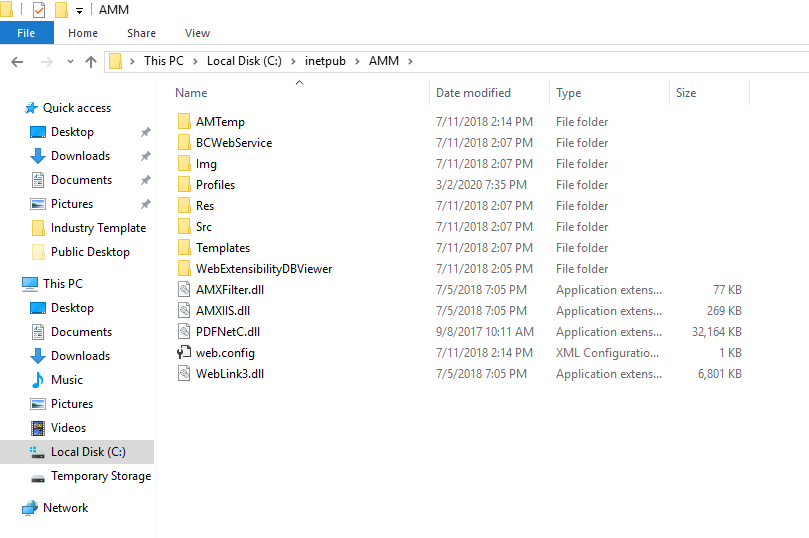
Task: Click inetpub breadcrumb in address bar
Action: 325,61
